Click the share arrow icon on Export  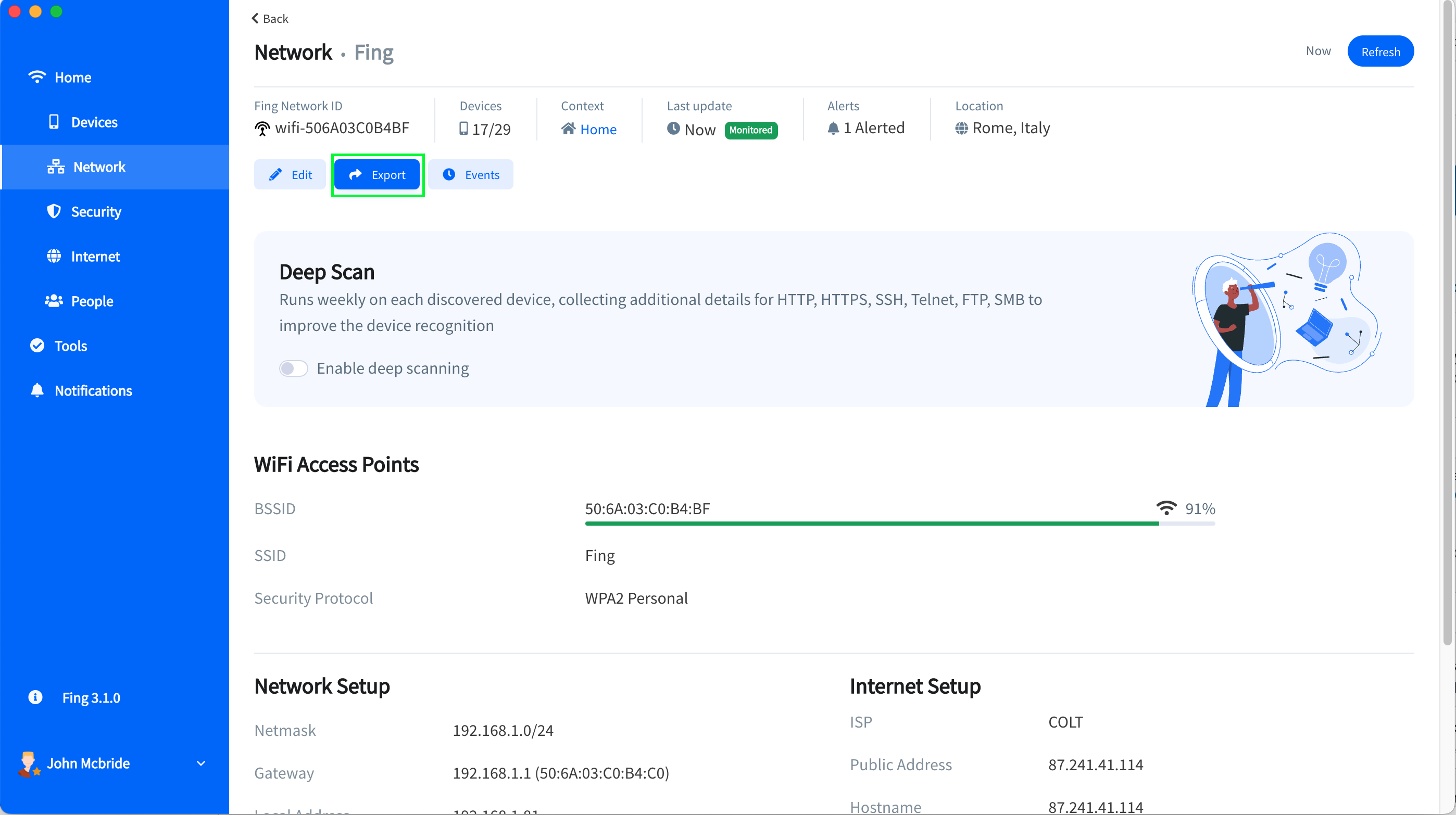[x=356, y=174]
